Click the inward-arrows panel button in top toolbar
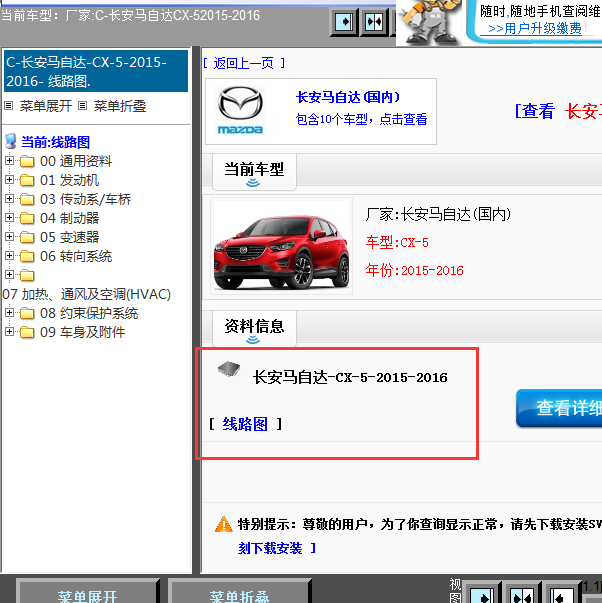Screen dimensions: 602x603 pos(374,22)
